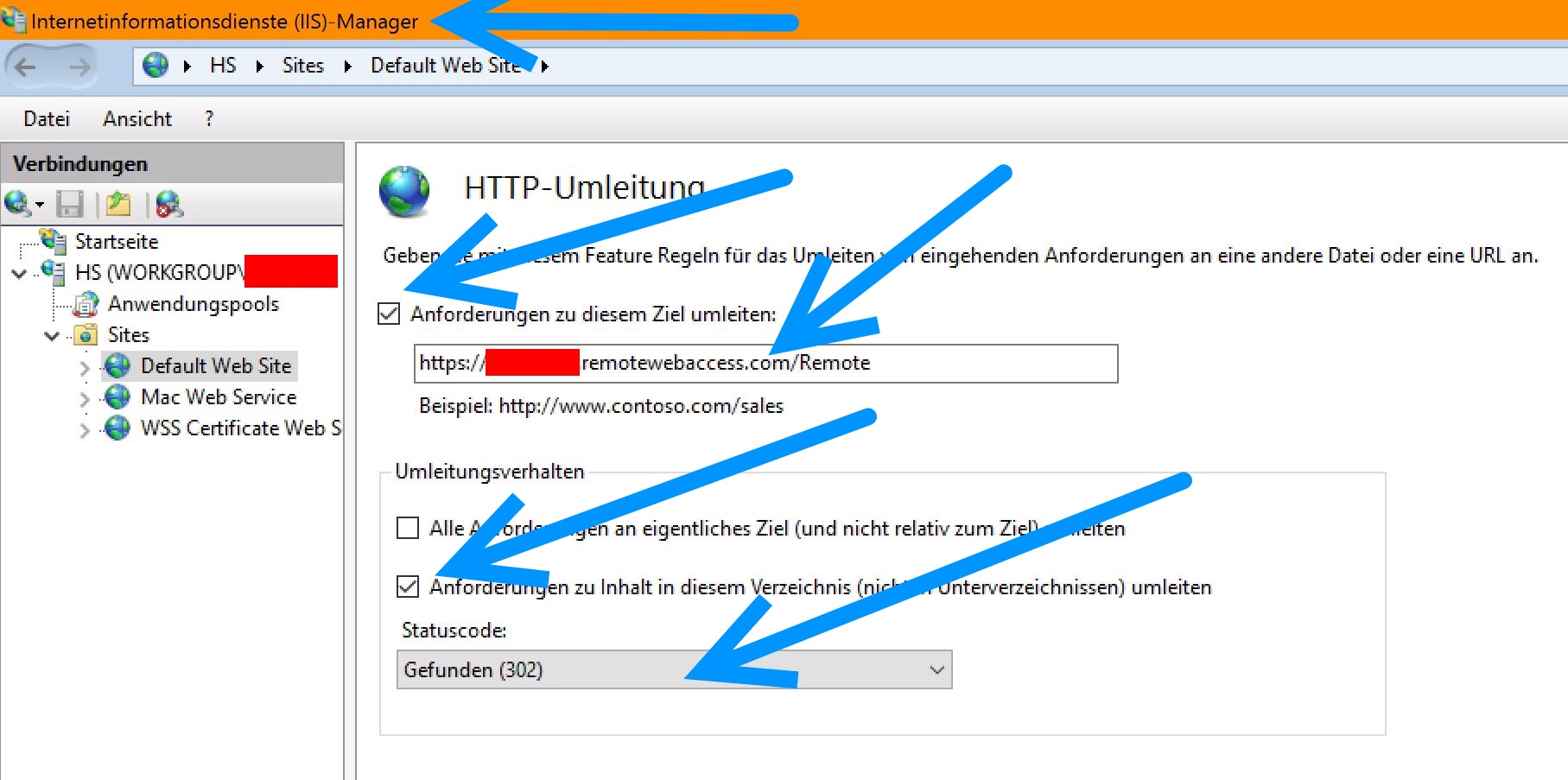Click the delete connection icon with red X
This screenshot has height=780, width=1568.
coord(168,205)
